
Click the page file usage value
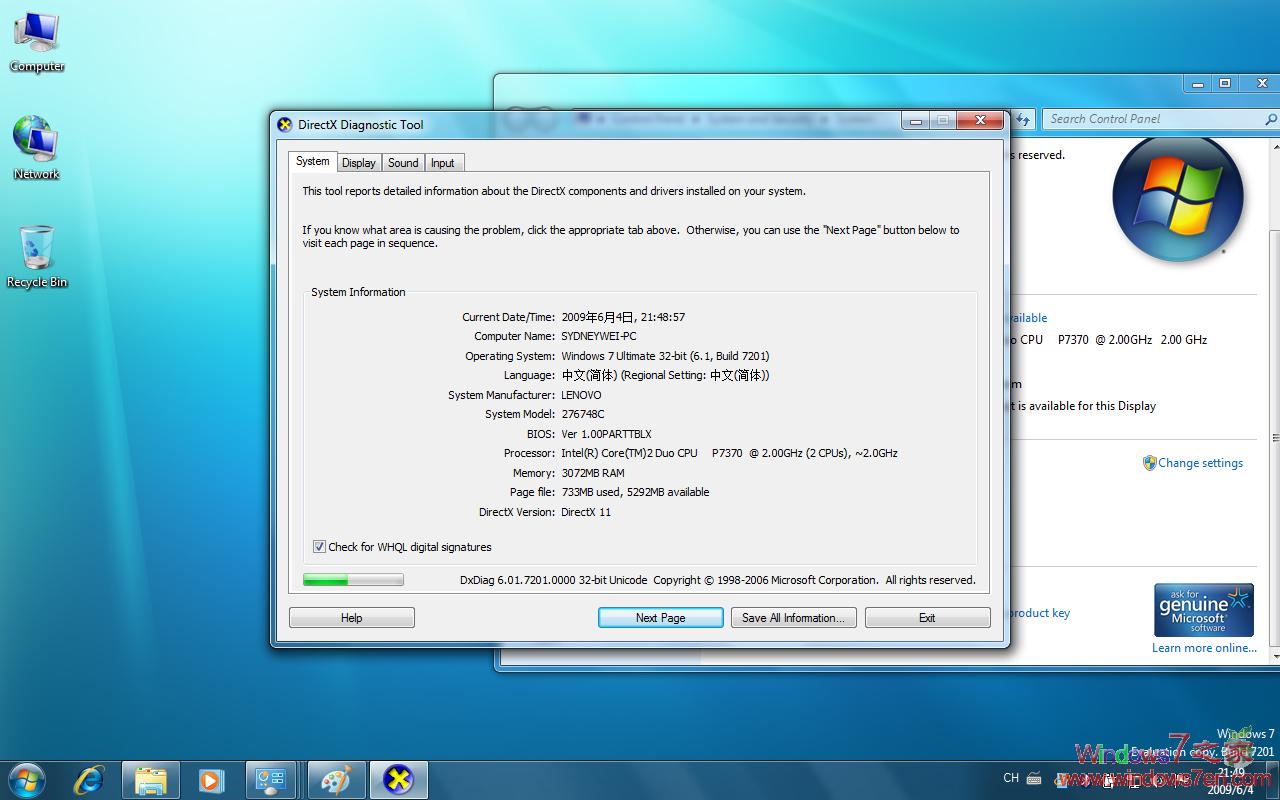coord(635,492)
